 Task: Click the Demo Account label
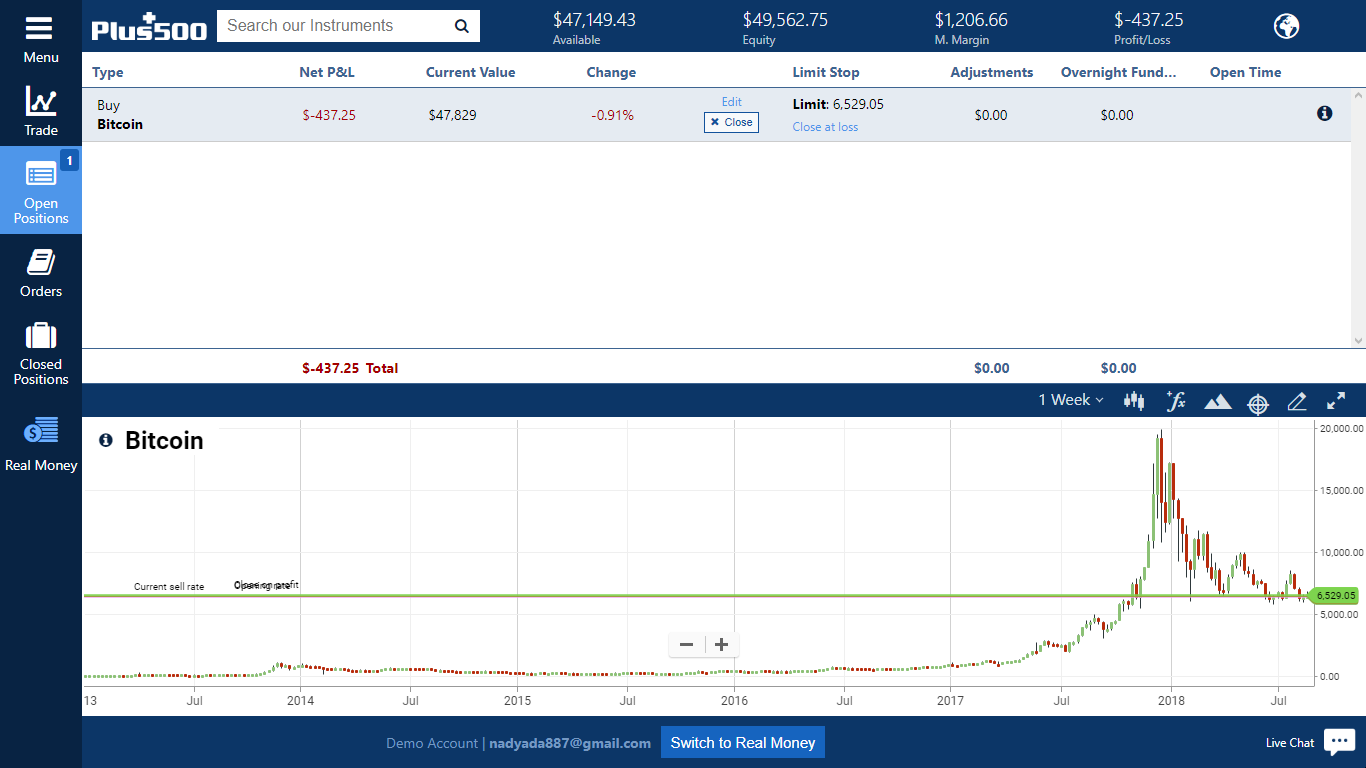[x=432, y=743]
